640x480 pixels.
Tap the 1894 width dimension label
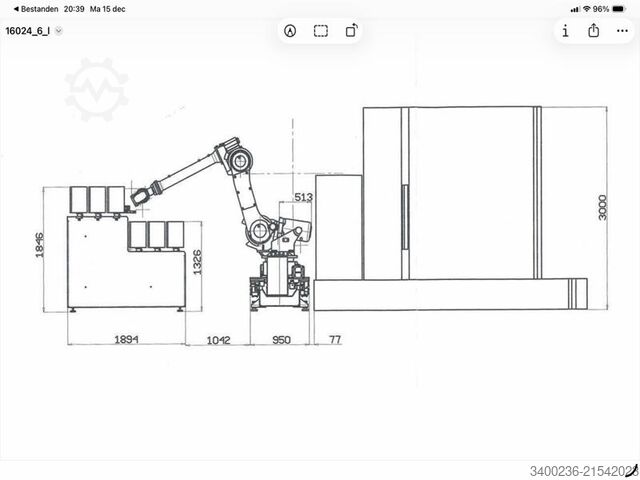126,339
